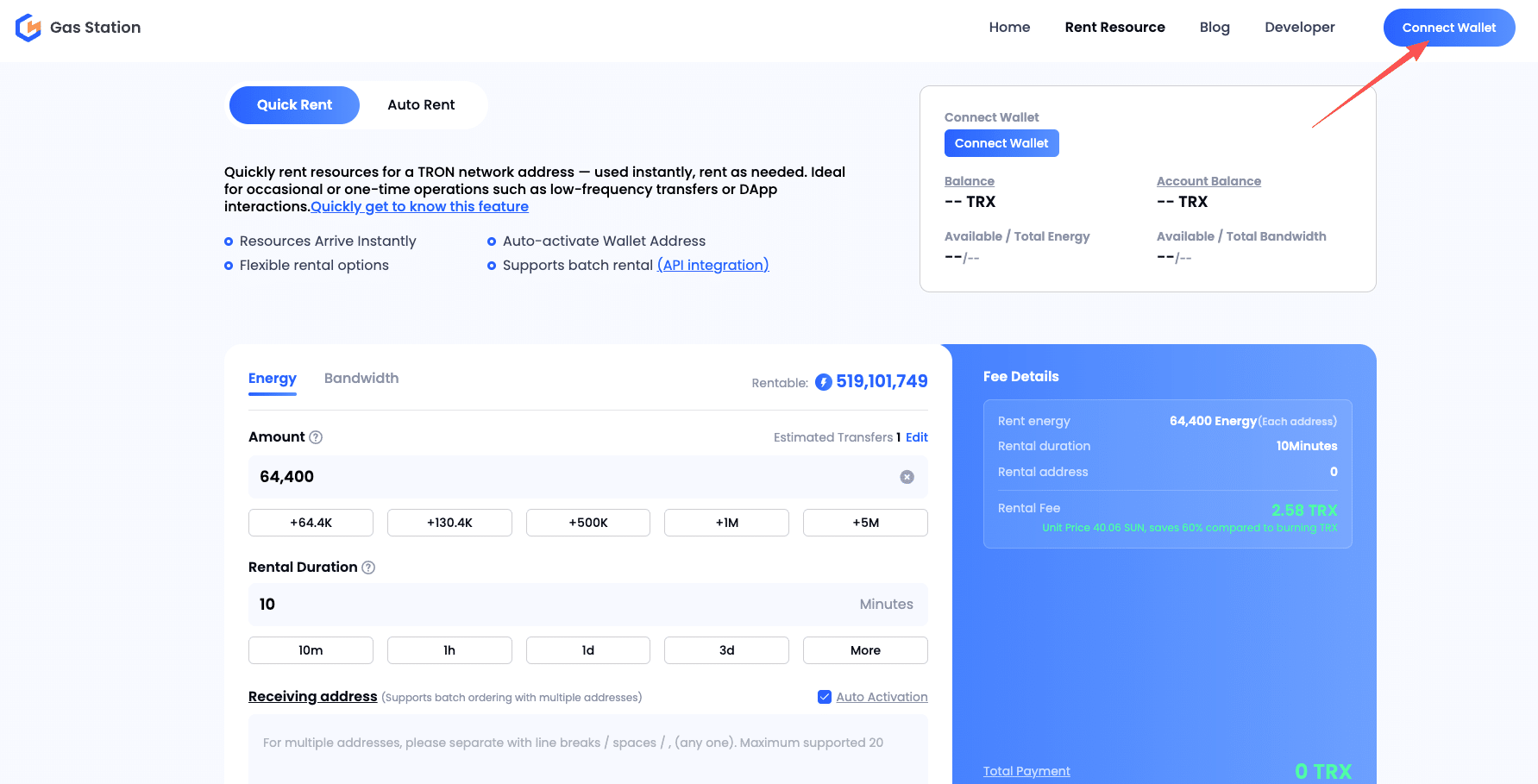Image resolution: width=1538 pixels, height=784 pixels.
Task: Select the Bandwidth tab
Action: click(361, 379)
